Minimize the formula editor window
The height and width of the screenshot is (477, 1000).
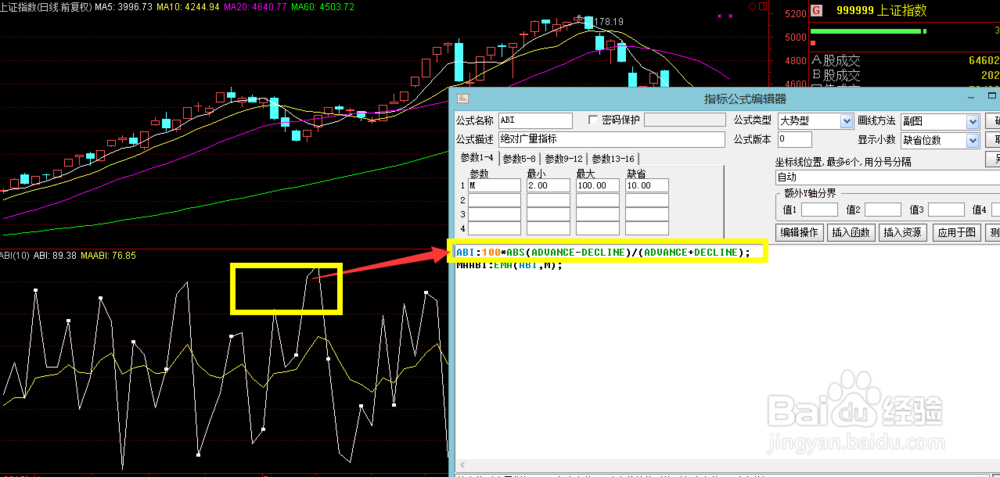(971, 98)
